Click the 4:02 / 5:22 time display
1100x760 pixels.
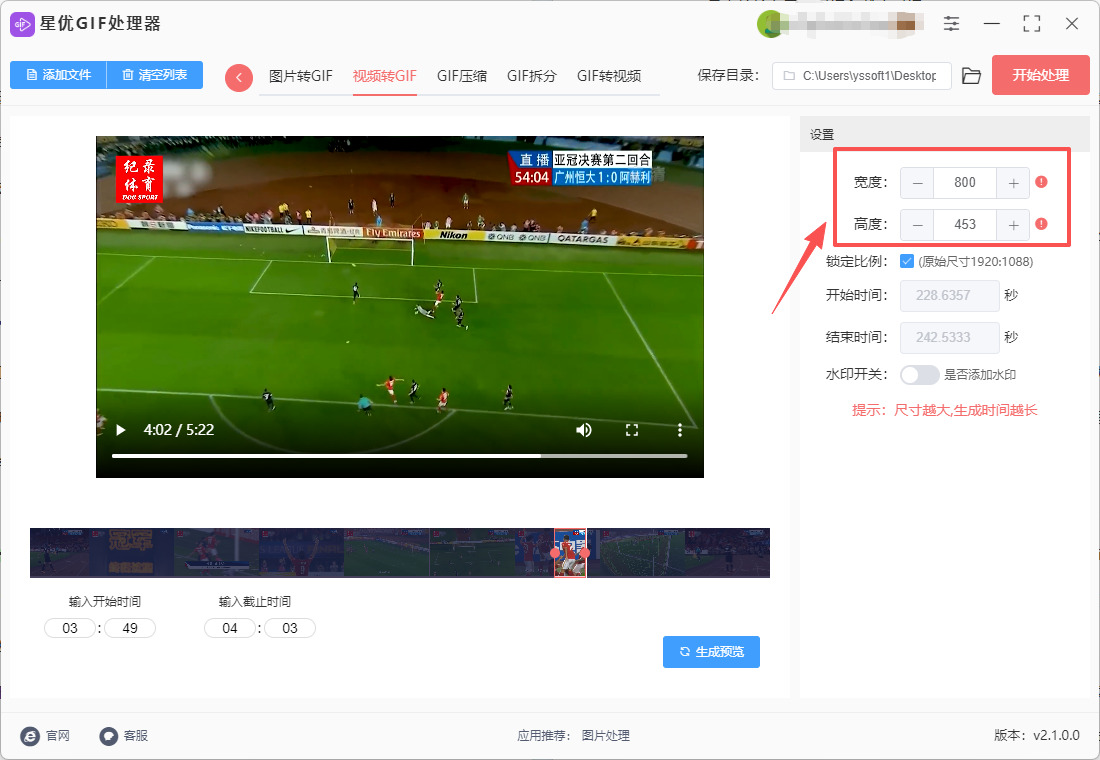[x=179, y=430]
